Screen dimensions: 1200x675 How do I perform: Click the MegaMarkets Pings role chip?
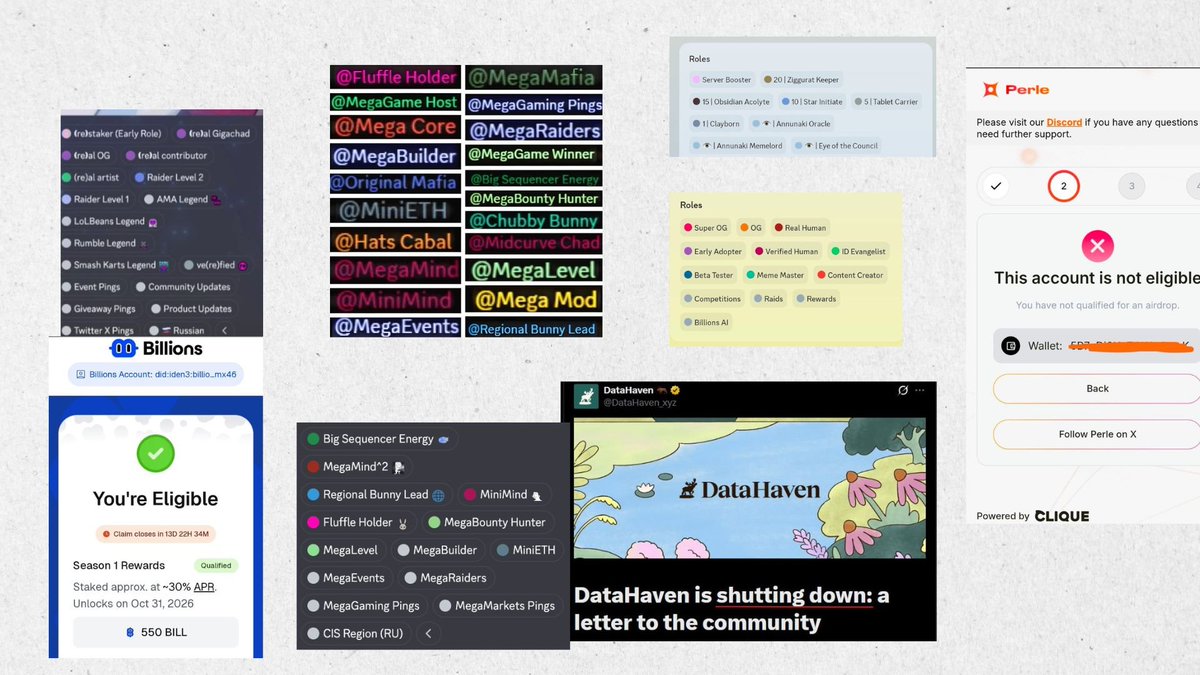point(498,605)
